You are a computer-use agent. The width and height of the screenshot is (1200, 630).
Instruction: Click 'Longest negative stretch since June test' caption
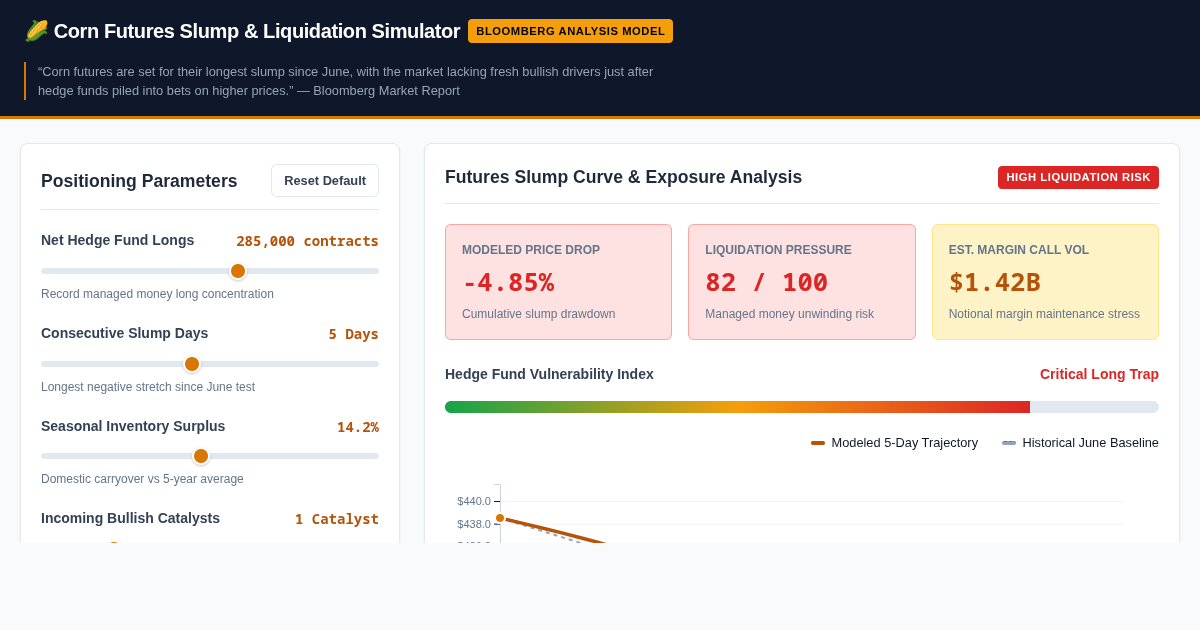tap(148, 387)
